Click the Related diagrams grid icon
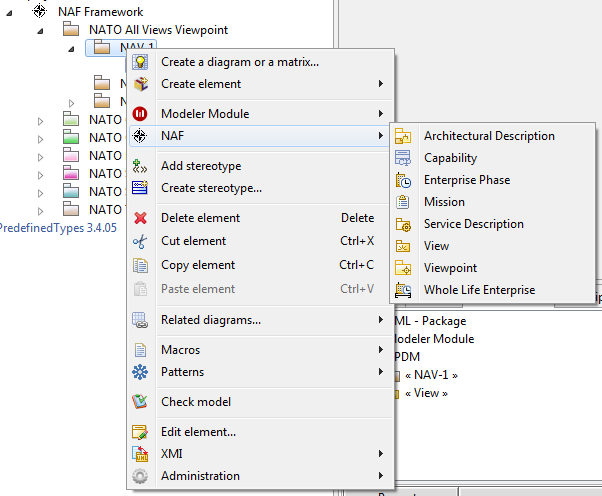The image size is (602, 496). pyautogui.click(x=140, y=320)
